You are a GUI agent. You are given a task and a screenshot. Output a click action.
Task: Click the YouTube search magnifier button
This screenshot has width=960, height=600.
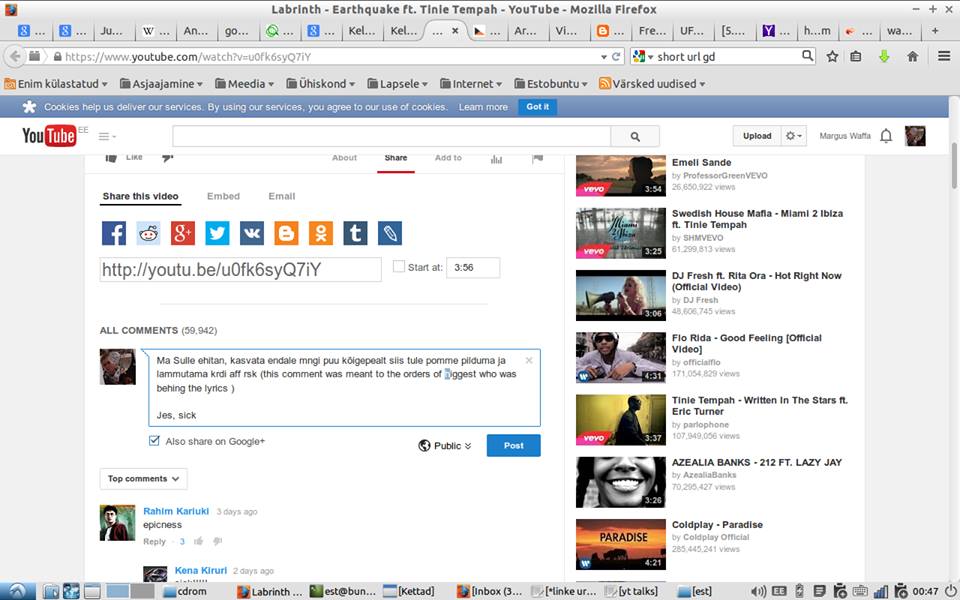pos(635,137)
